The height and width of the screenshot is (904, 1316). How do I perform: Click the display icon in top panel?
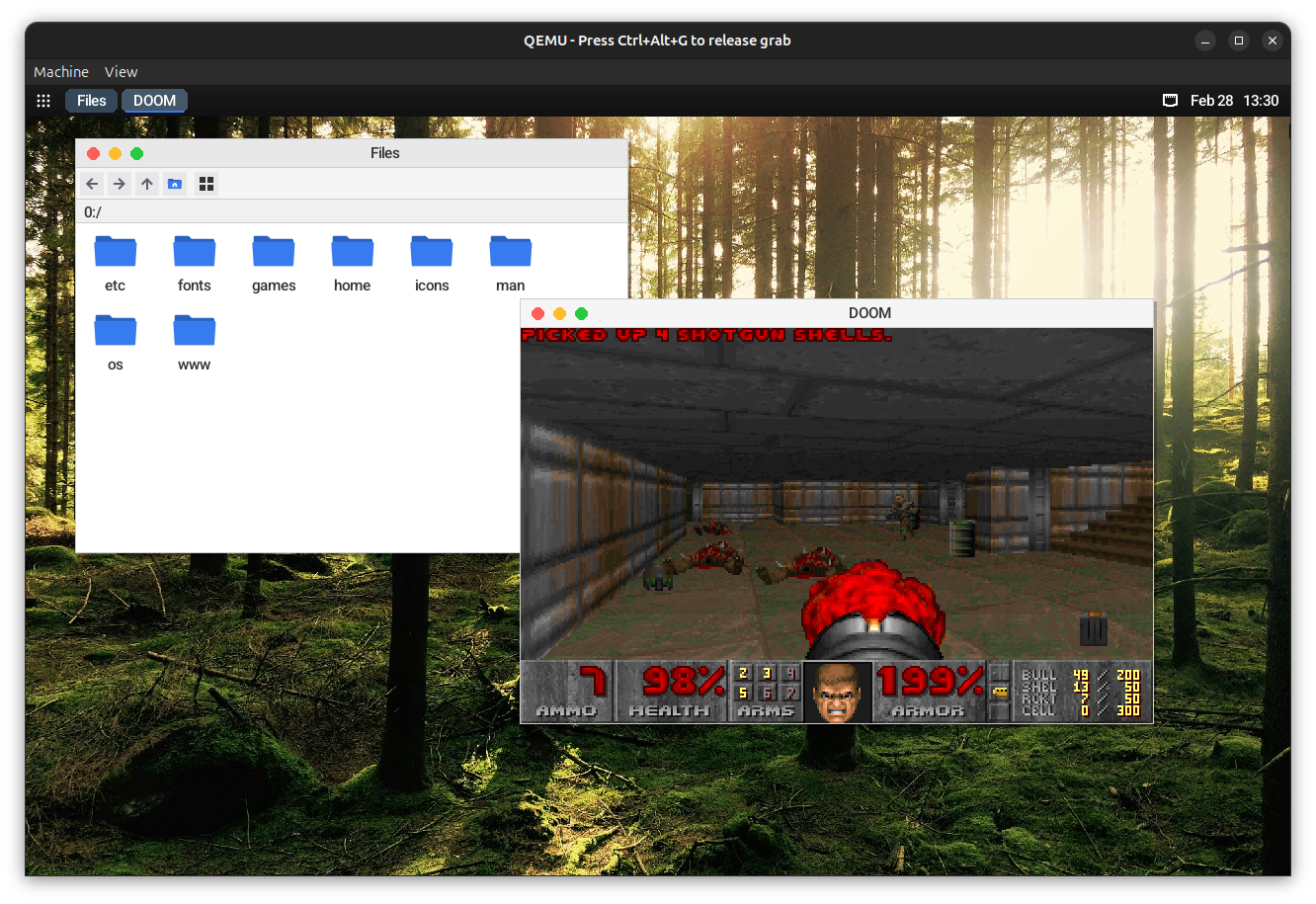click(1171, 101)
